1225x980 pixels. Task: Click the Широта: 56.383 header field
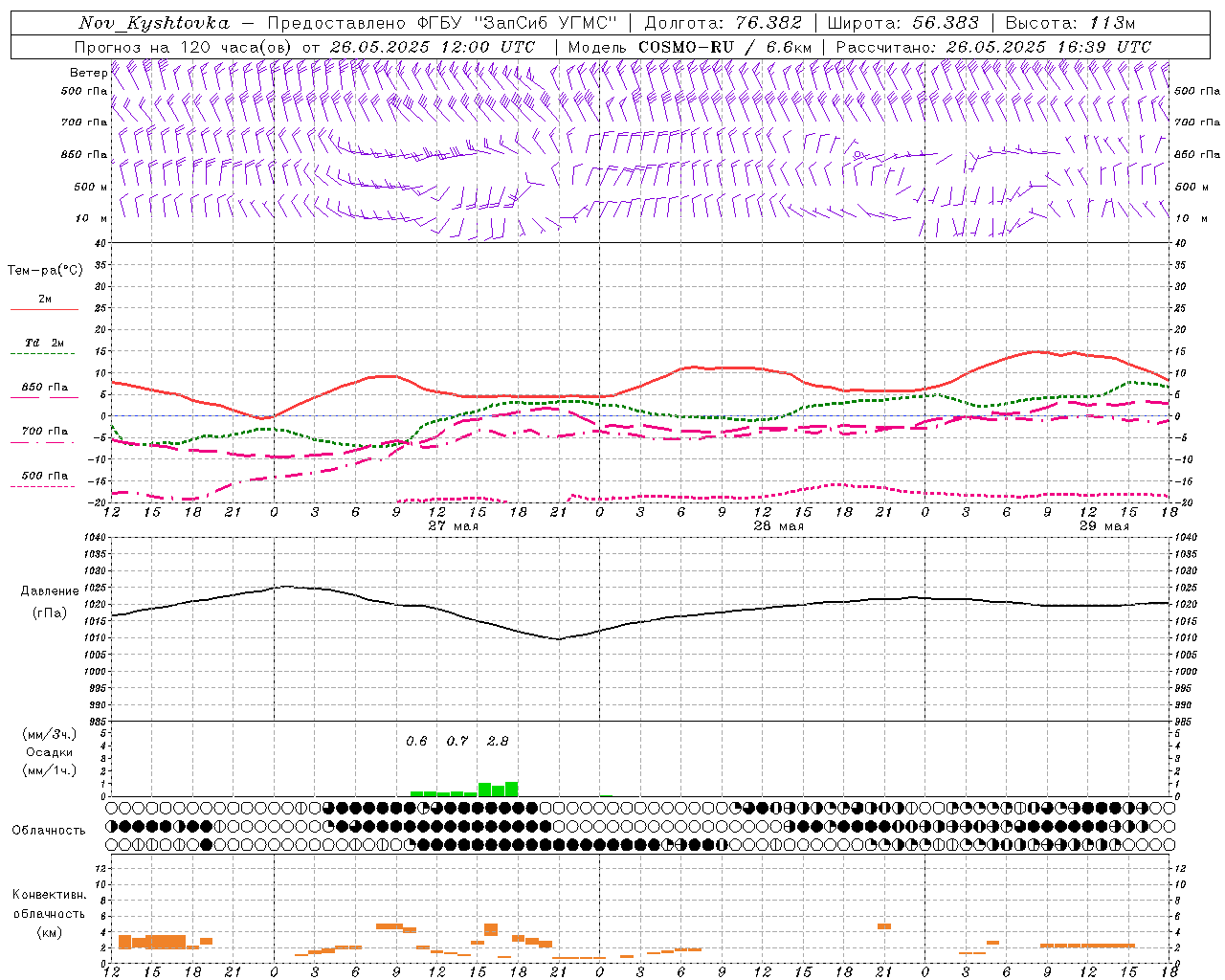click(902, 23)
